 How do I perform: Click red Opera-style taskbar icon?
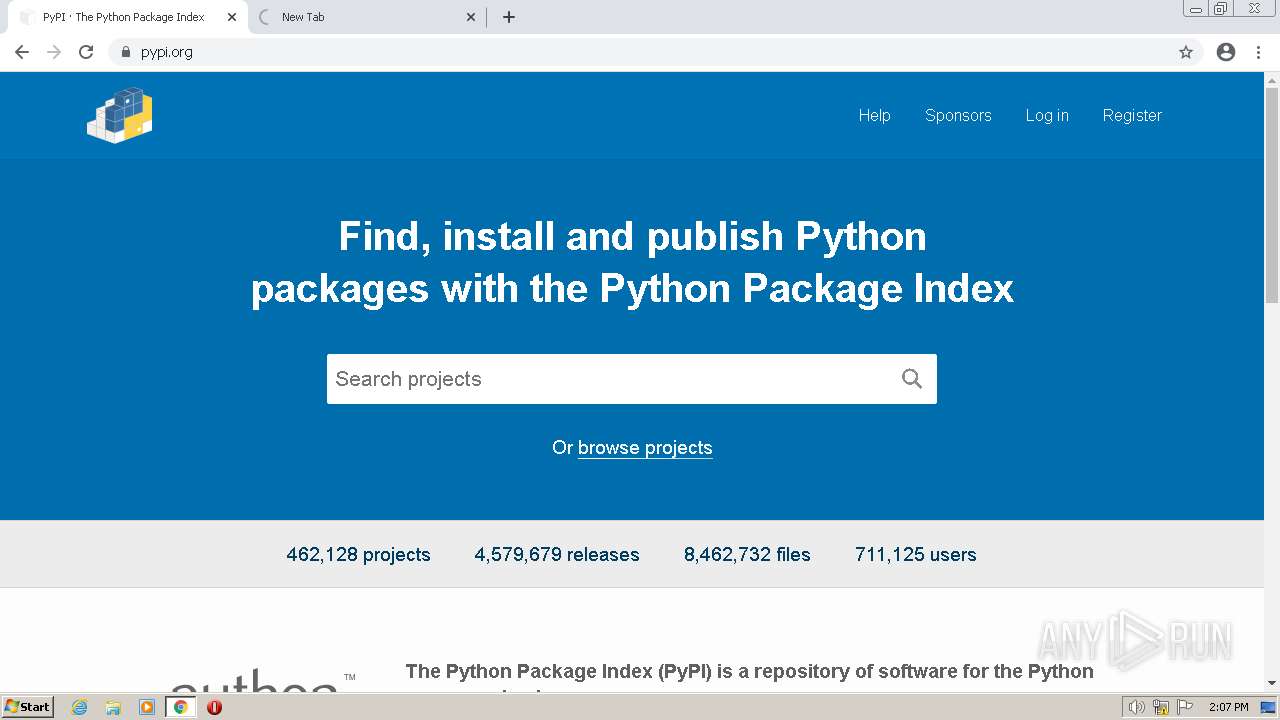(x=214, y=707)
